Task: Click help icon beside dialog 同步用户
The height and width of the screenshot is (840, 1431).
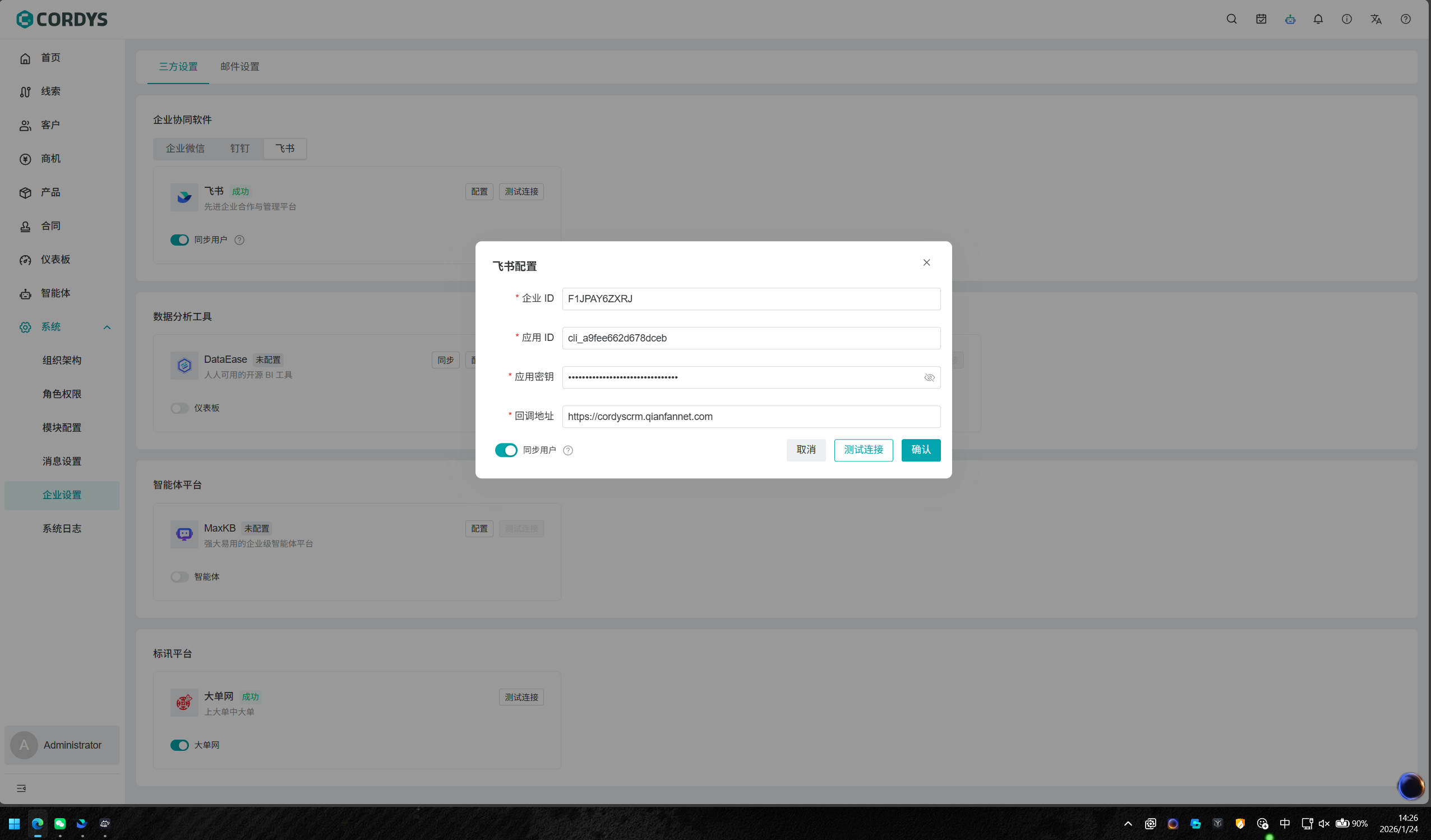Action: click(x=568, y=450)
